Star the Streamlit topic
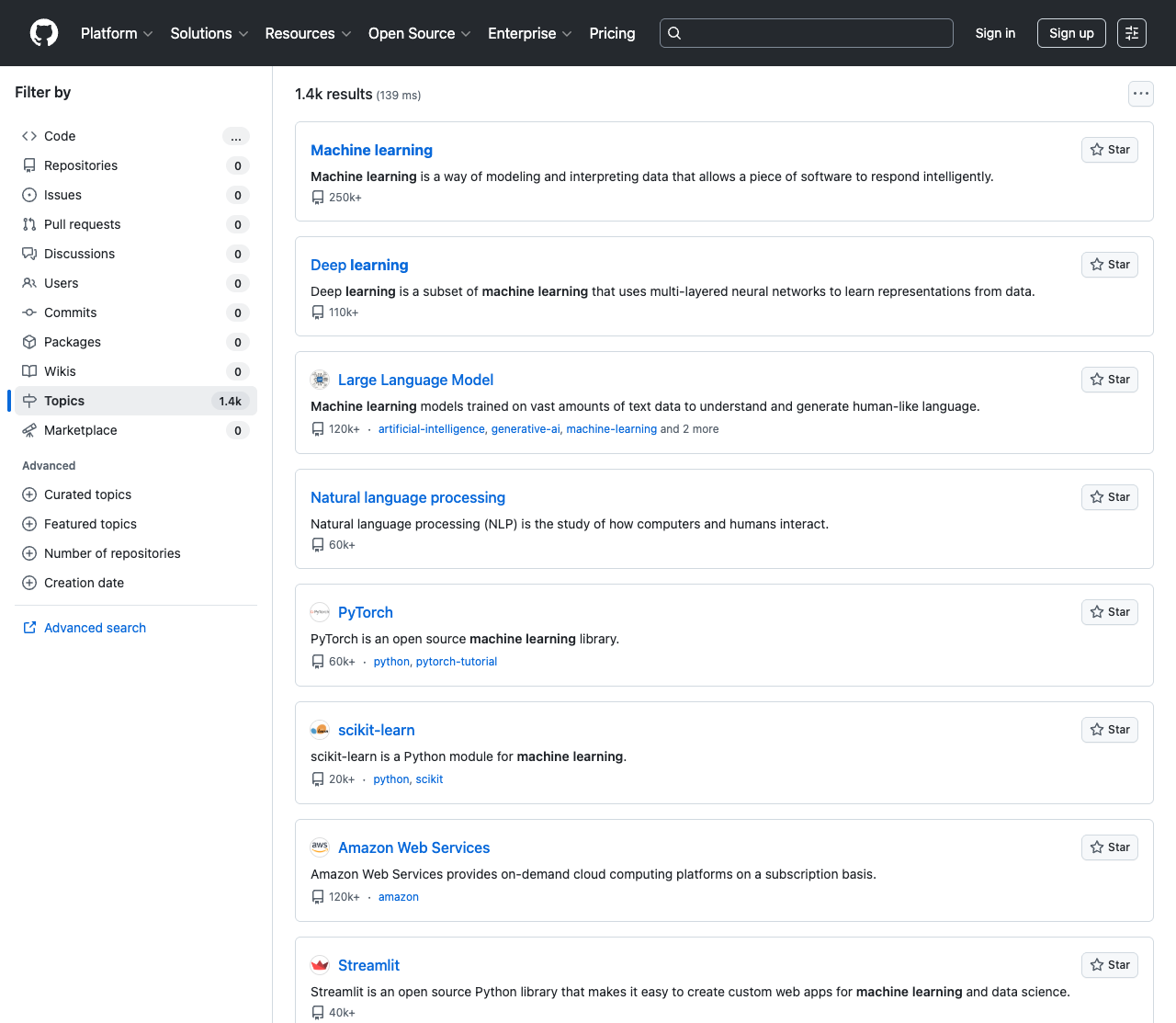This screenshot has width=1176, height=1023. click(x=1110, y=965)
